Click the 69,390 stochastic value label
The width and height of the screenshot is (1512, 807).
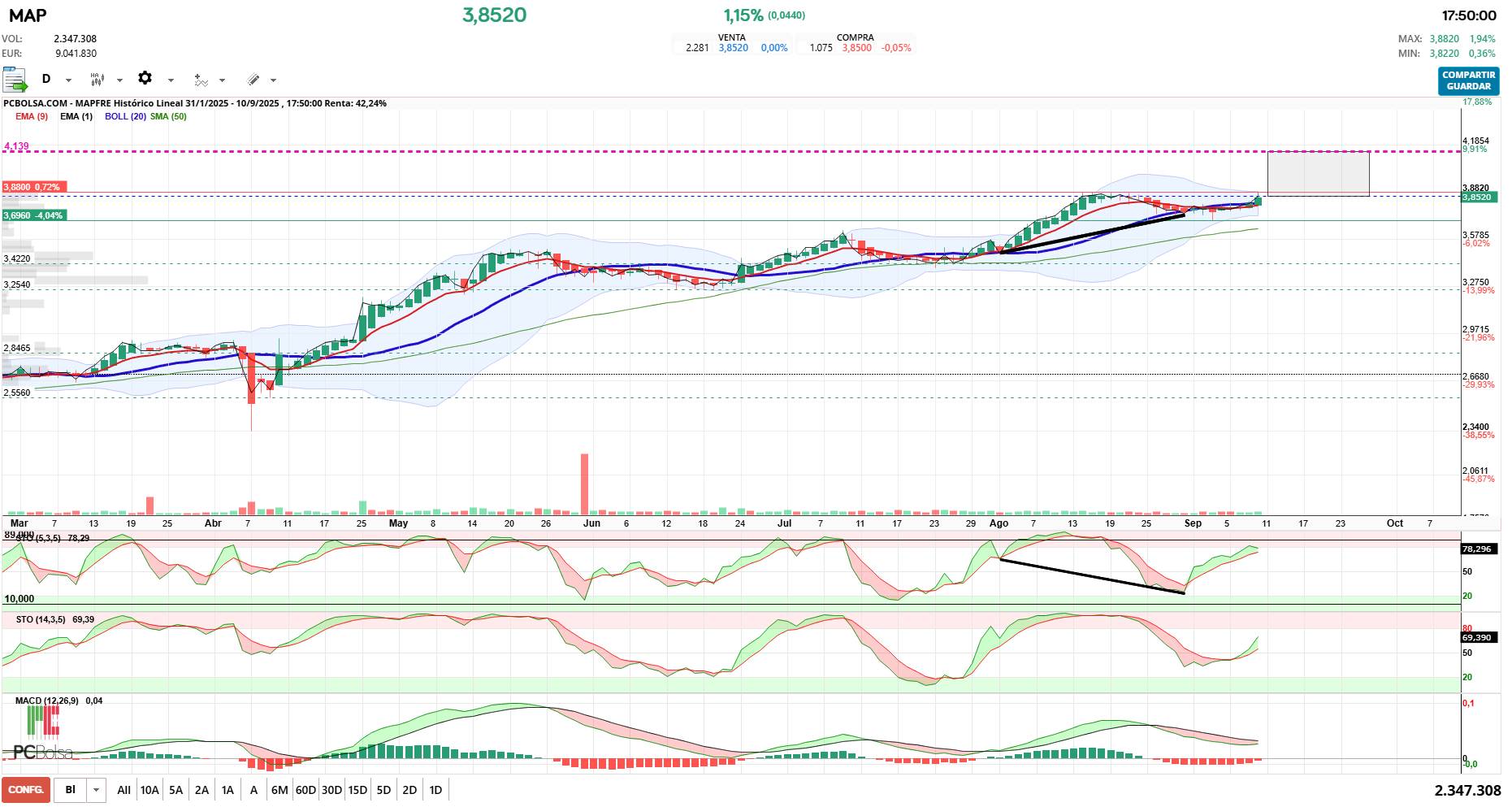pos(1479,637)
